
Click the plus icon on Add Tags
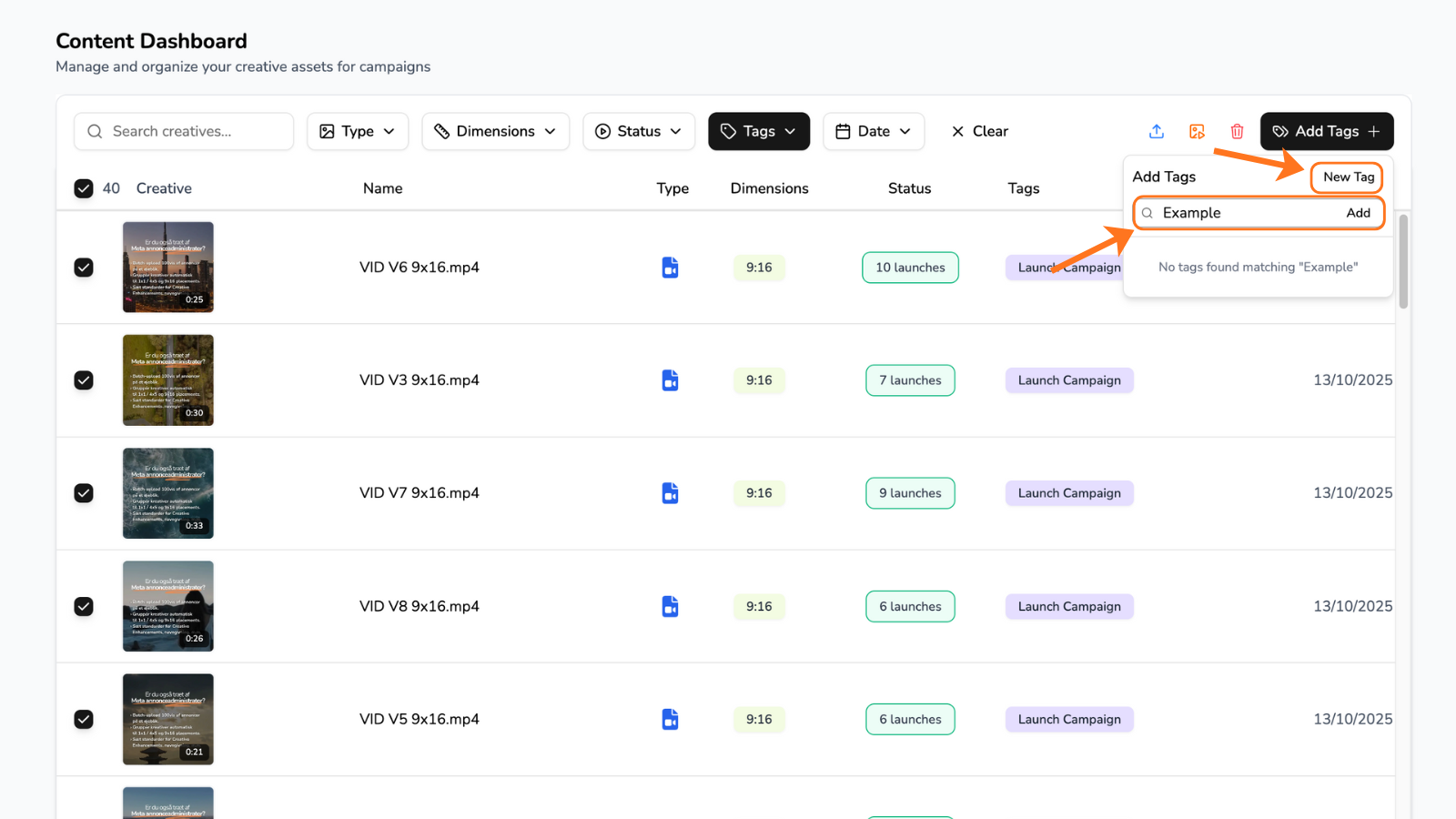[x=1374, y=131]
